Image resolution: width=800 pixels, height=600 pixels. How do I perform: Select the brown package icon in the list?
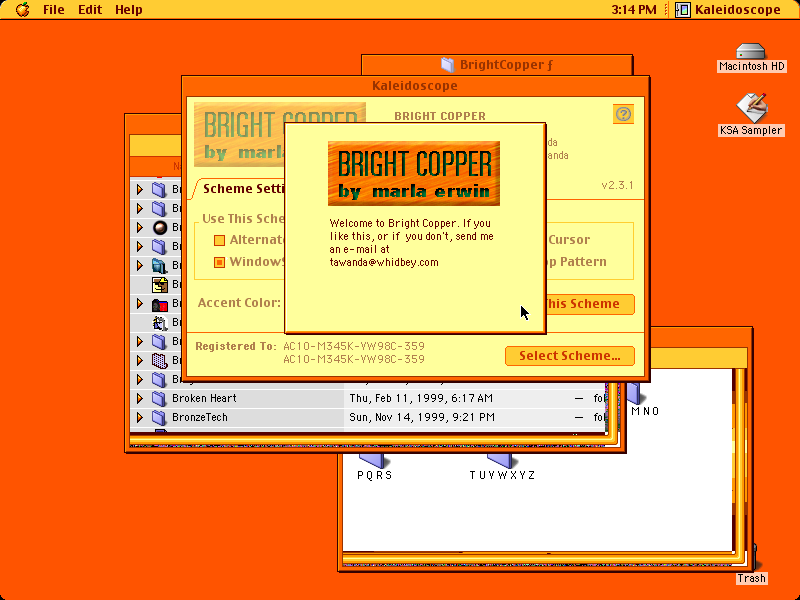click(160, 285)
